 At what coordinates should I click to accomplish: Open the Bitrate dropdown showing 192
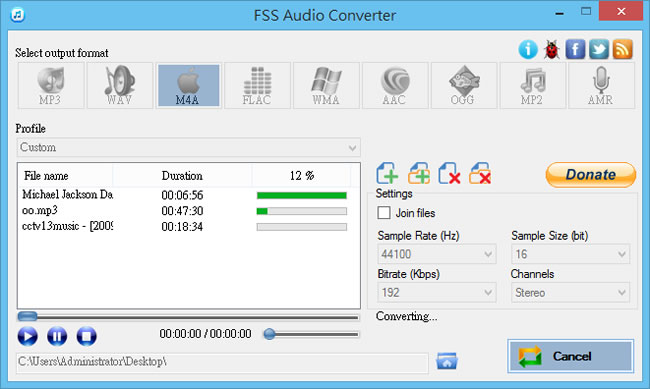(437, 292)
